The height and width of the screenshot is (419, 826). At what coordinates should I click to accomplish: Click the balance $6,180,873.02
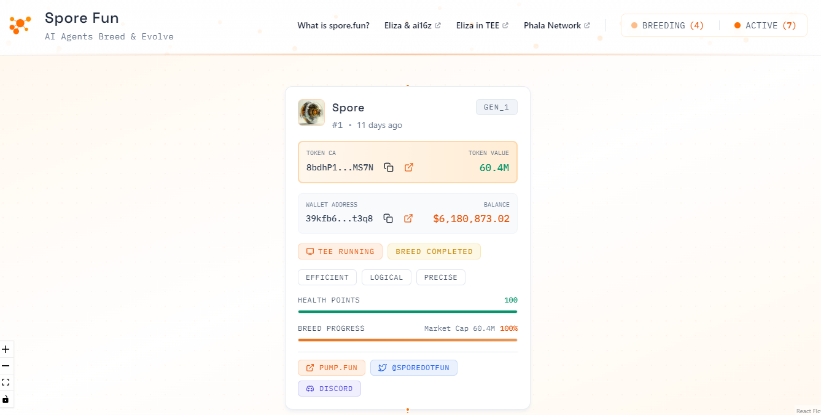(x=471, y=219)
